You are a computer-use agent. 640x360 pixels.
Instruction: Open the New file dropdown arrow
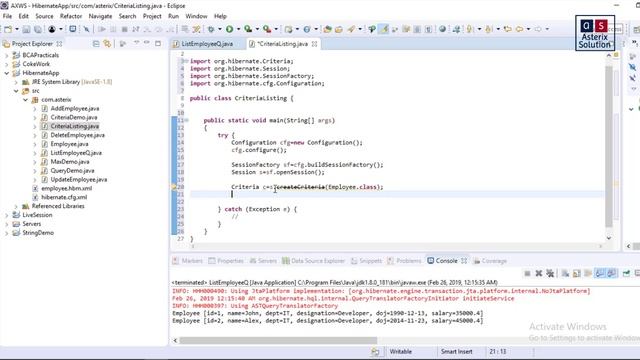point(17,29)
